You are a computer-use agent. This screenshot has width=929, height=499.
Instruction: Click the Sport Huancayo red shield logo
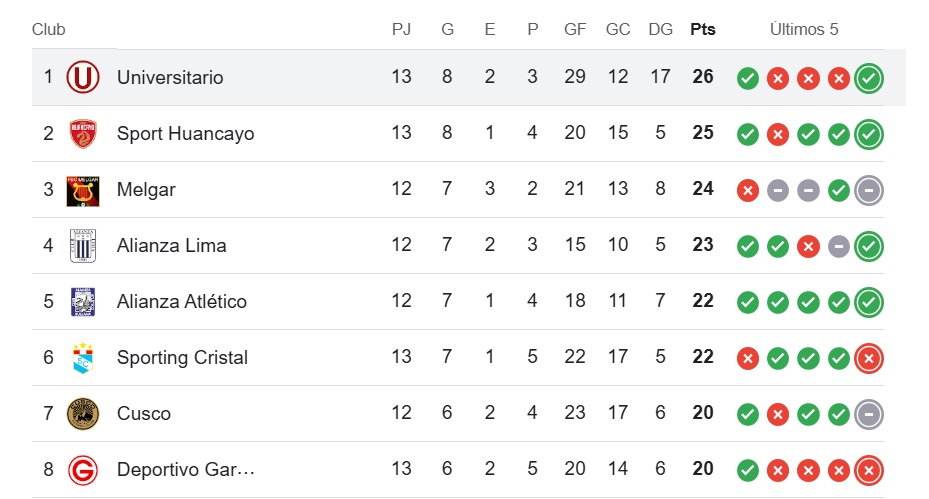point(82,133)
